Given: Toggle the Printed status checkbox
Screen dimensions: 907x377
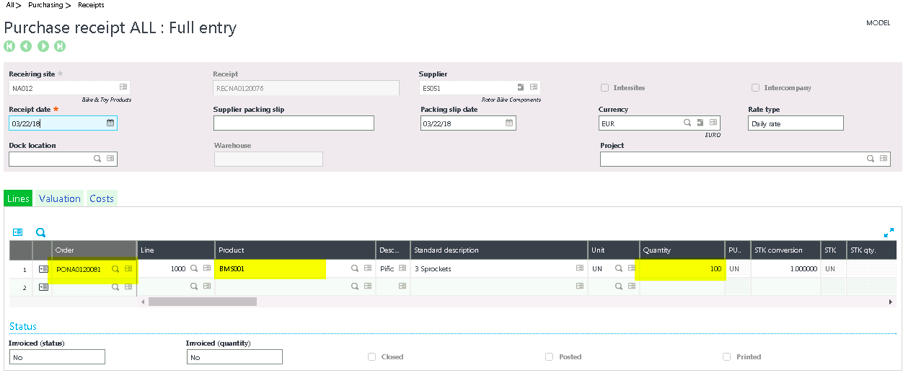Looking at the screenshot, I should (727, 357).
